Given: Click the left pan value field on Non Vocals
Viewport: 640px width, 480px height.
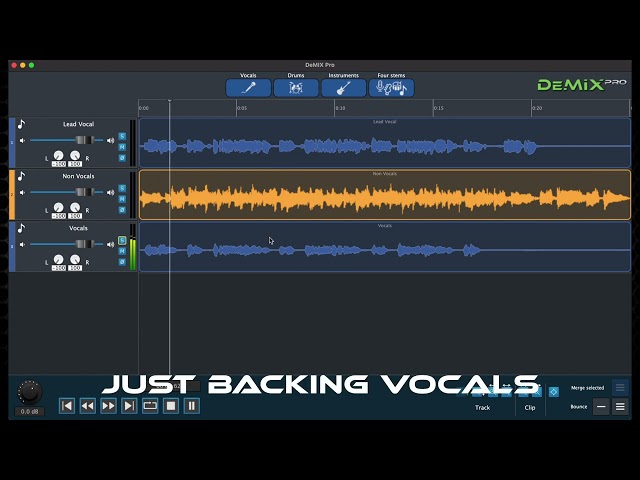Looking at the screenshot, I should (x=59, y=216).
